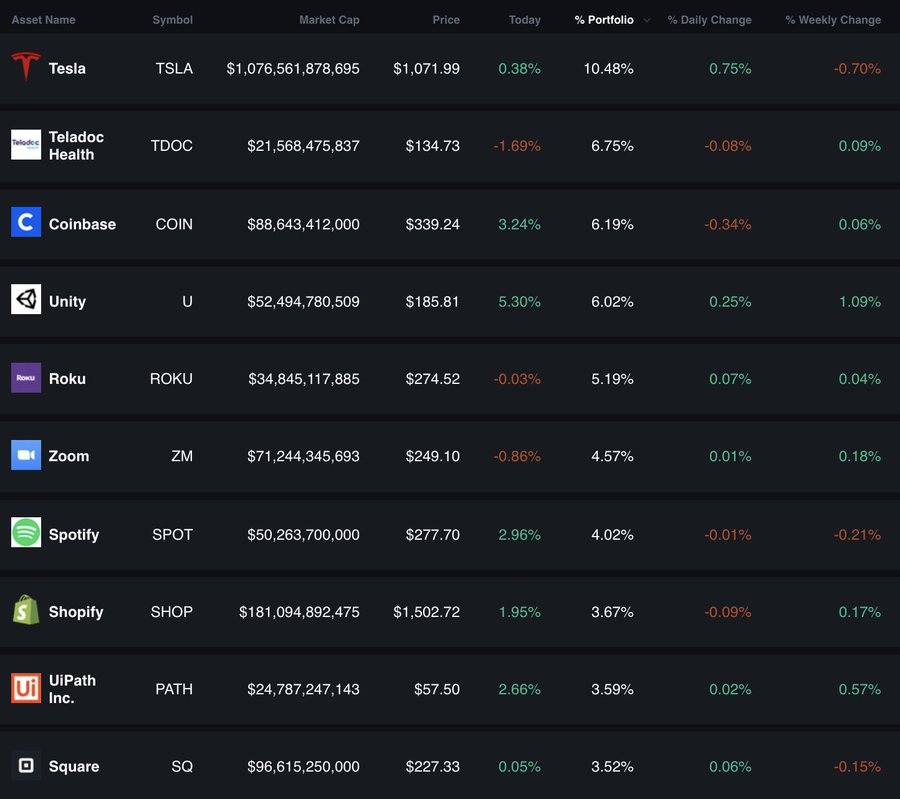
Task: Click Unity weekly change 1.09%
Action: point(860,301)
